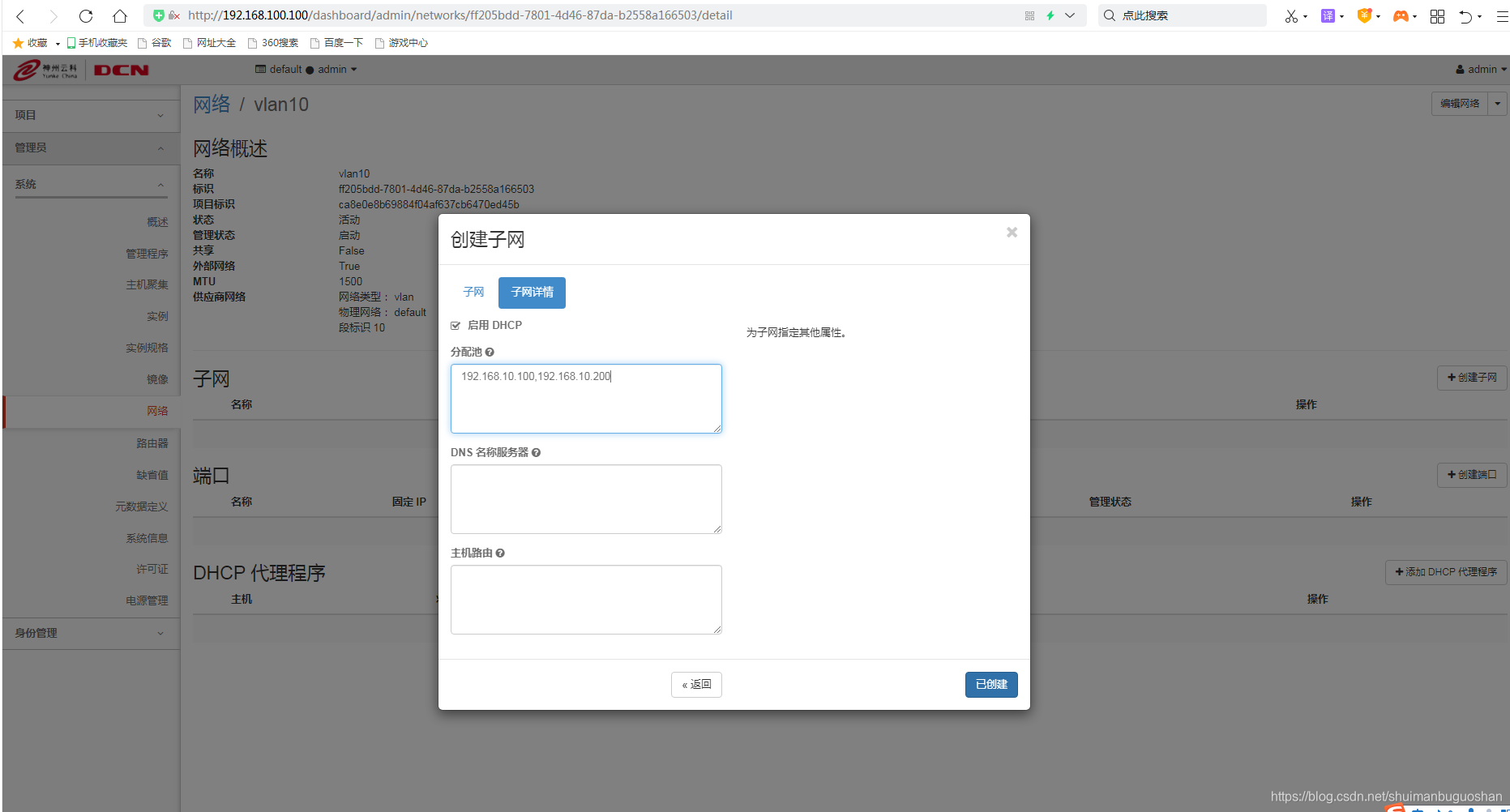Select the 子网详情 tab
The image size is (1510, 812).
coord(532,293)
